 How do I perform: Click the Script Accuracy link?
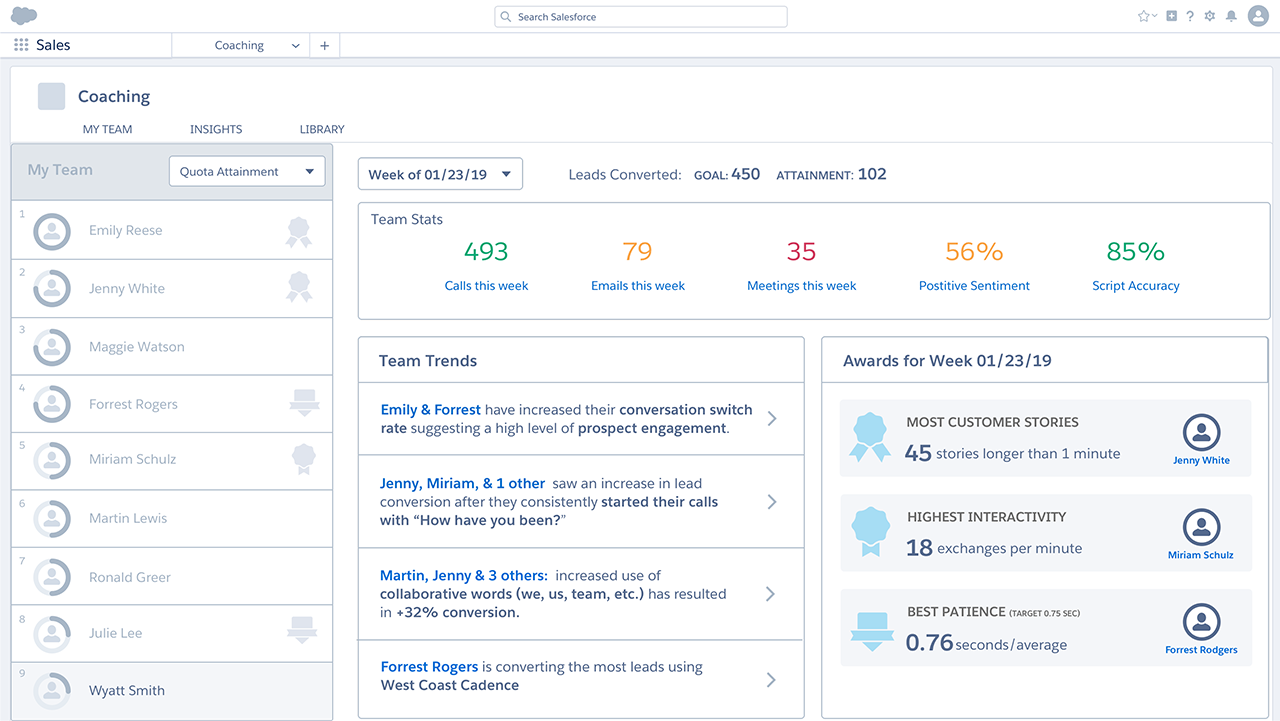tap(1135, 286)
